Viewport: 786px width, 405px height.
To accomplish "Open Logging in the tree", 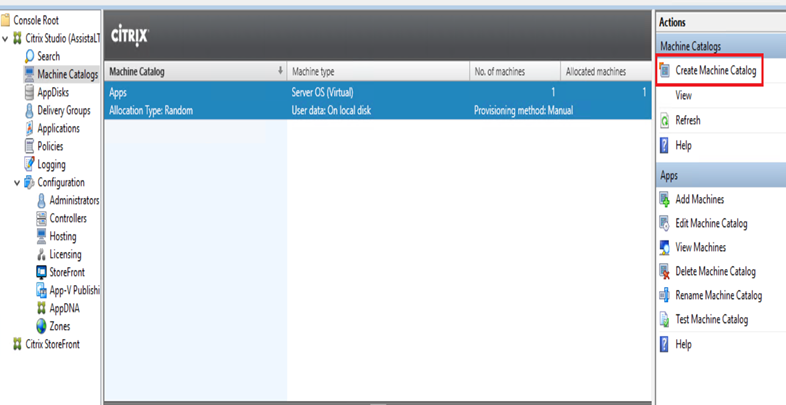I will click(x=51, y=164).
